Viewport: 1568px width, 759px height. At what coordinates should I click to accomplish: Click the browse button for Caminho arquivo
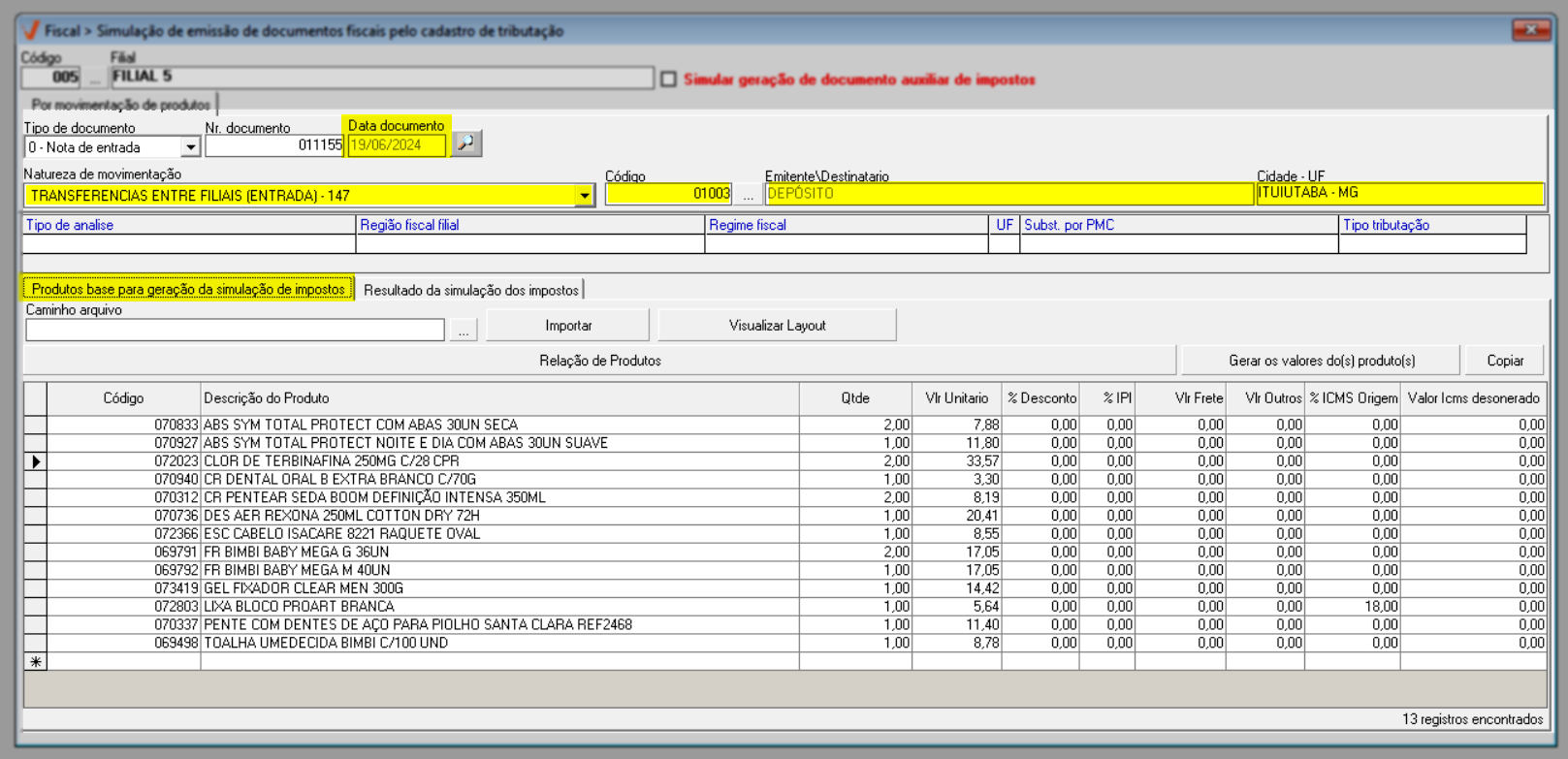464,331
